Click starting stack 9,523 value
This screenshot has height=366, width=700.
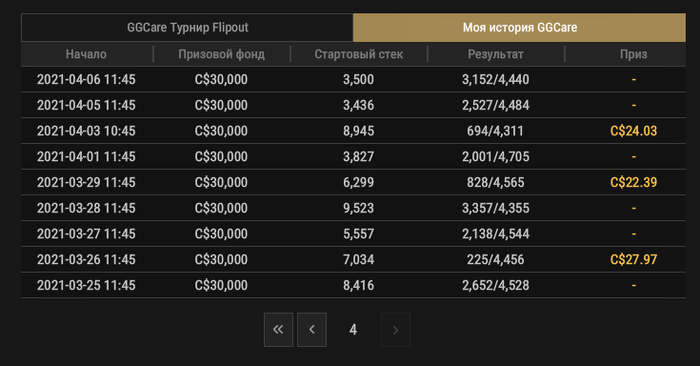(x=358, y=208)
